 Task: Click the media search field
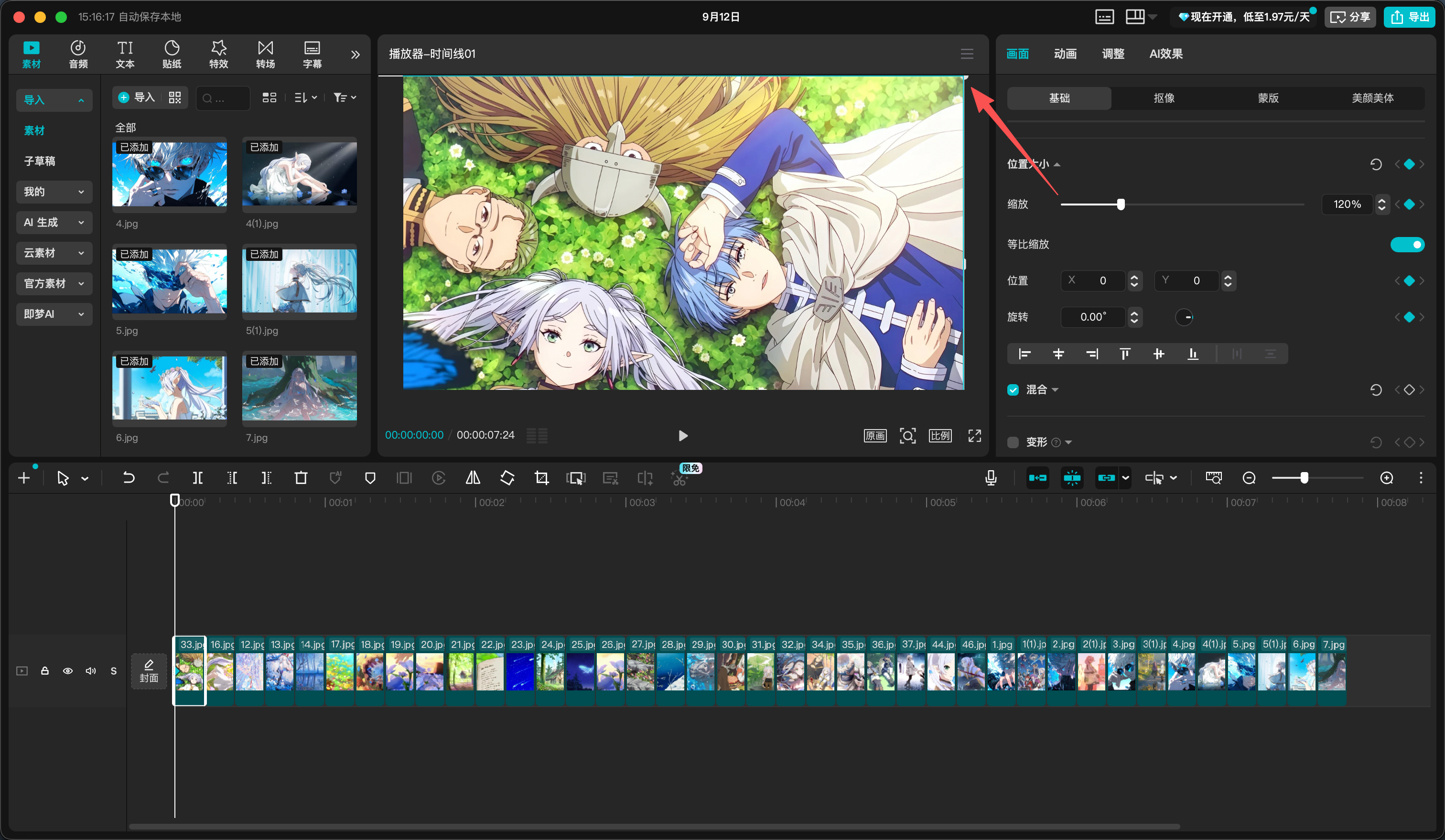pyautogui.click(x=223, y=98)
